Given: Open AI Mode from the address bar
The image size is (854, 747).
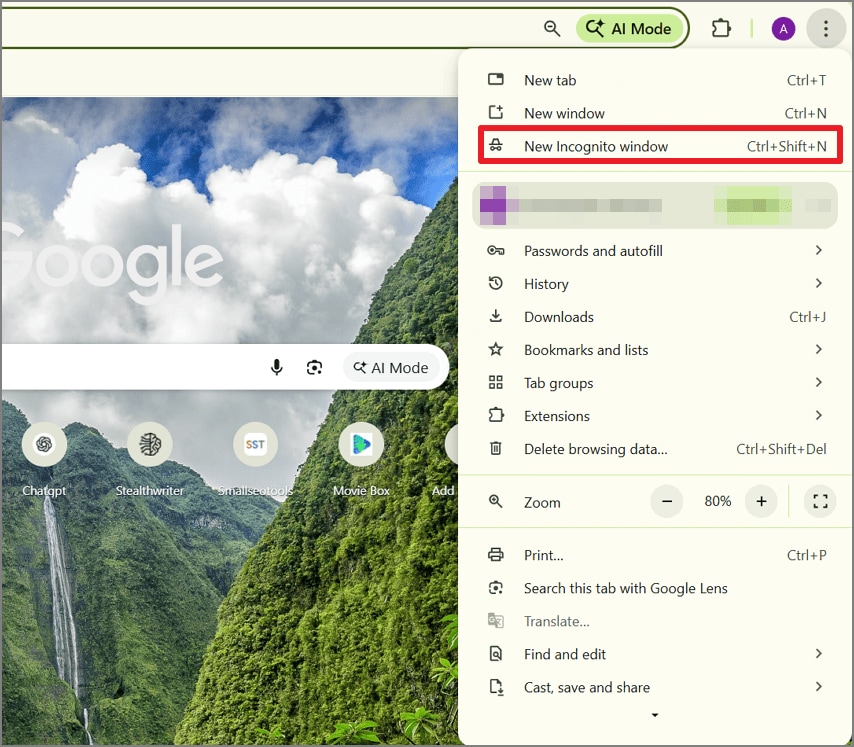Looking at the screenshot, I should click(629, 28).
